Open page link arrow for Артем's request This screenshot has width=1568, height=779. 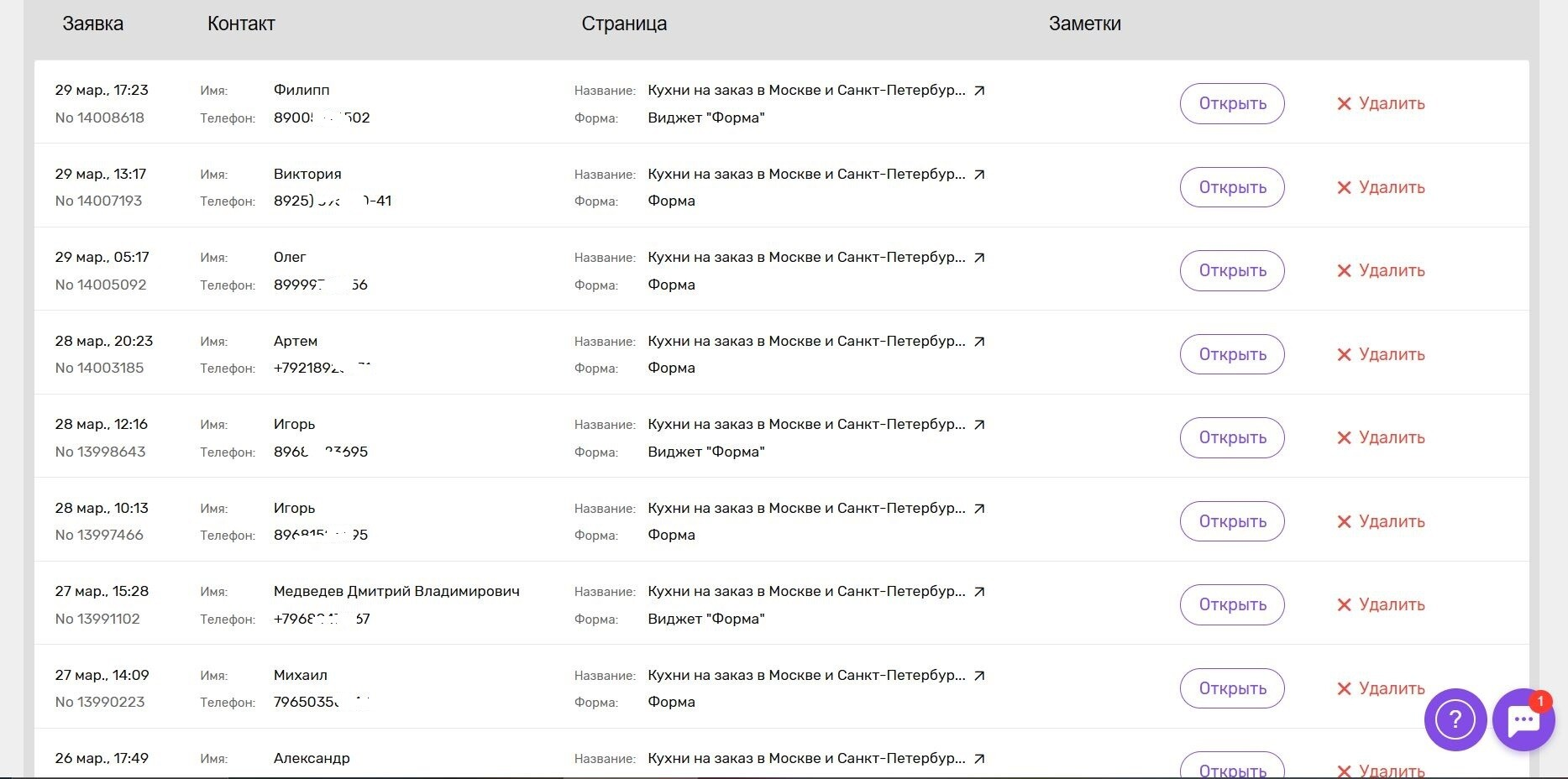[979, 342]
